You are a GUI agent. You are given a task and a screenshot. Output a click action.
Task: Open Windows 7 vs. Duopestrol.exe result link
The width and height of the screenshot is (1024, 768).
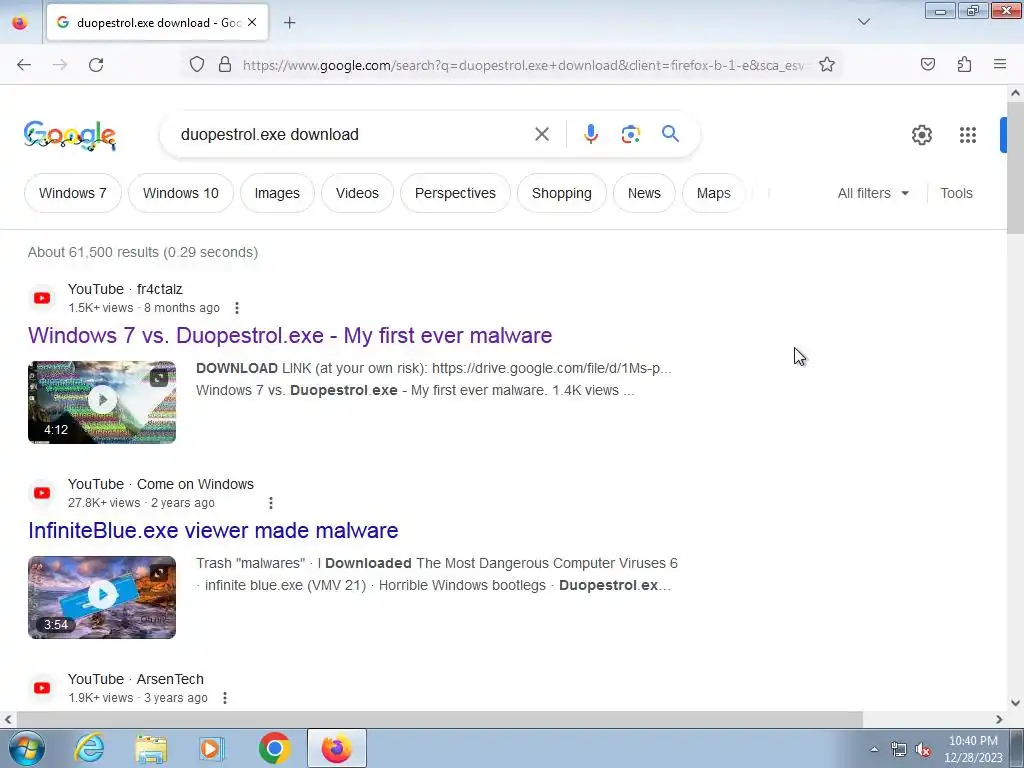(x=290, y=336)
